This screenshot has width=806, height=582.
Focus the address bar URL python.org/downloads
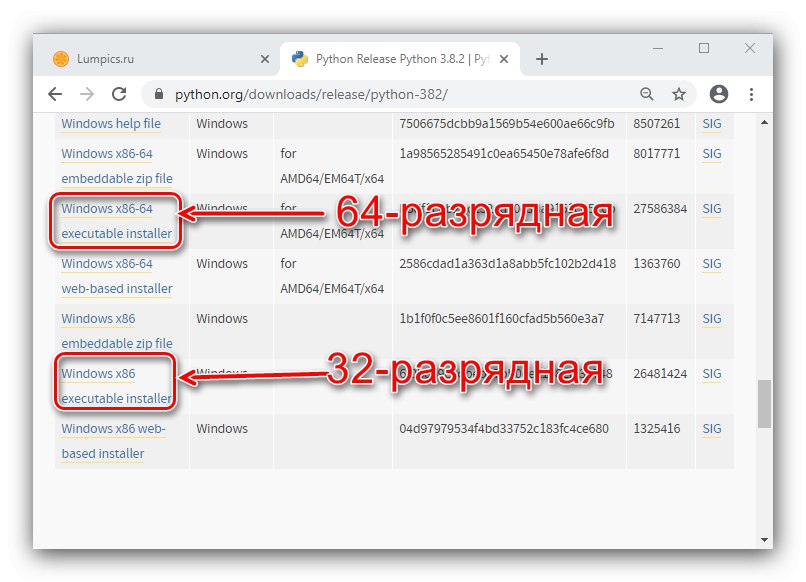coord(312,95)
